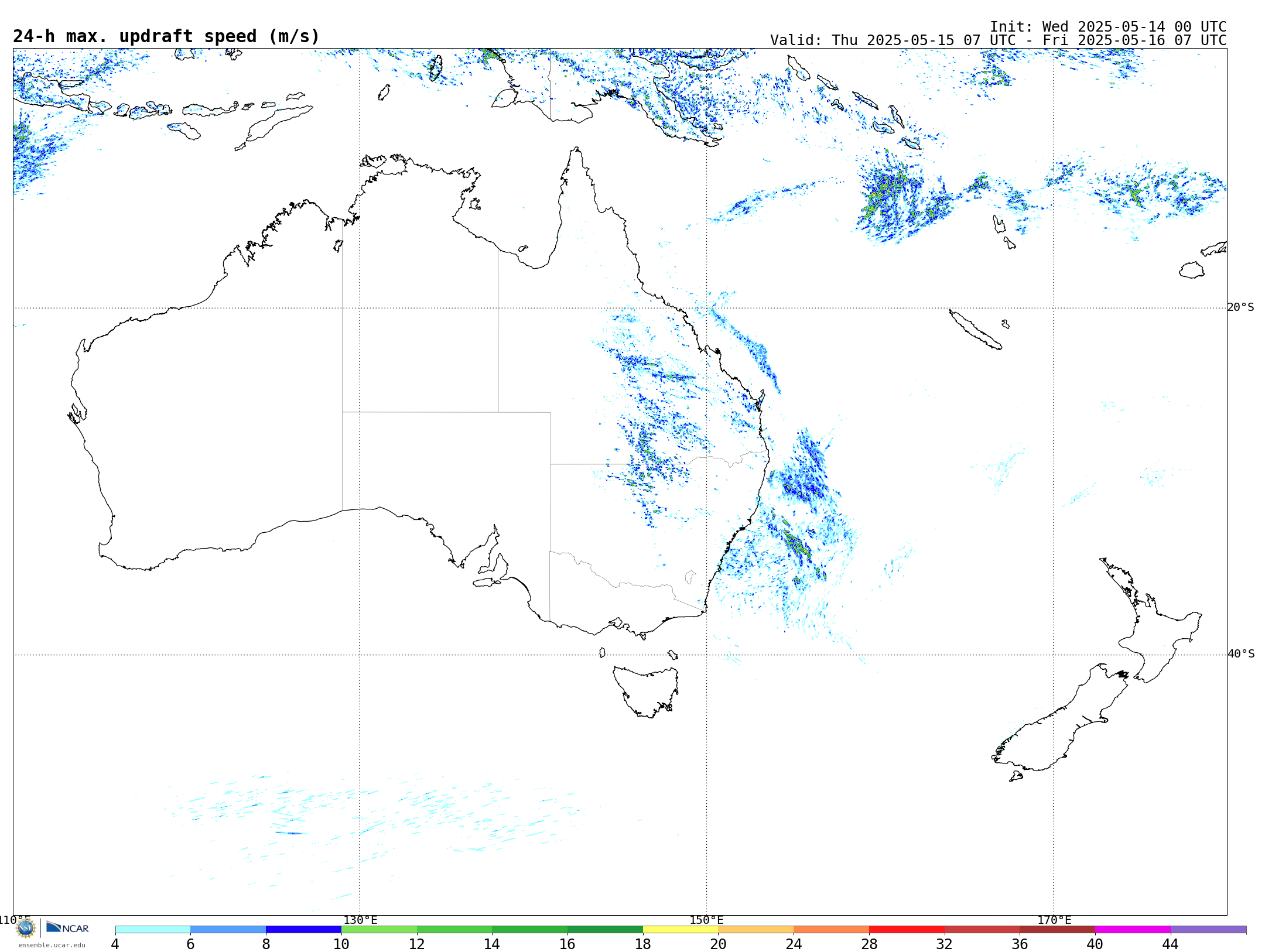Click the 130°E longitude label
Screen dimensions: 1265x952
(x=360, y=920)
